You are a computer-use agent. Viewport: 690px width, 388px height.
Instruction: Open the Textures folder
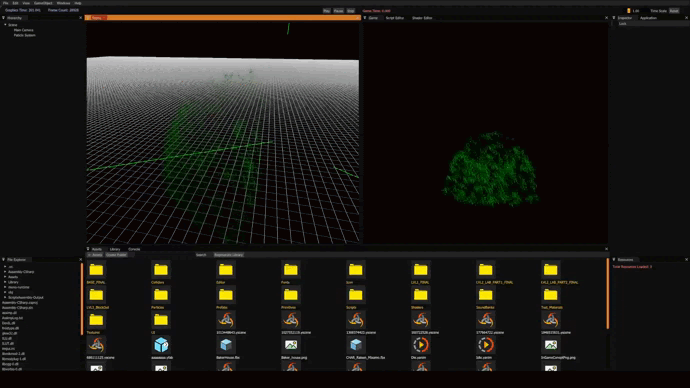[96, 320]
